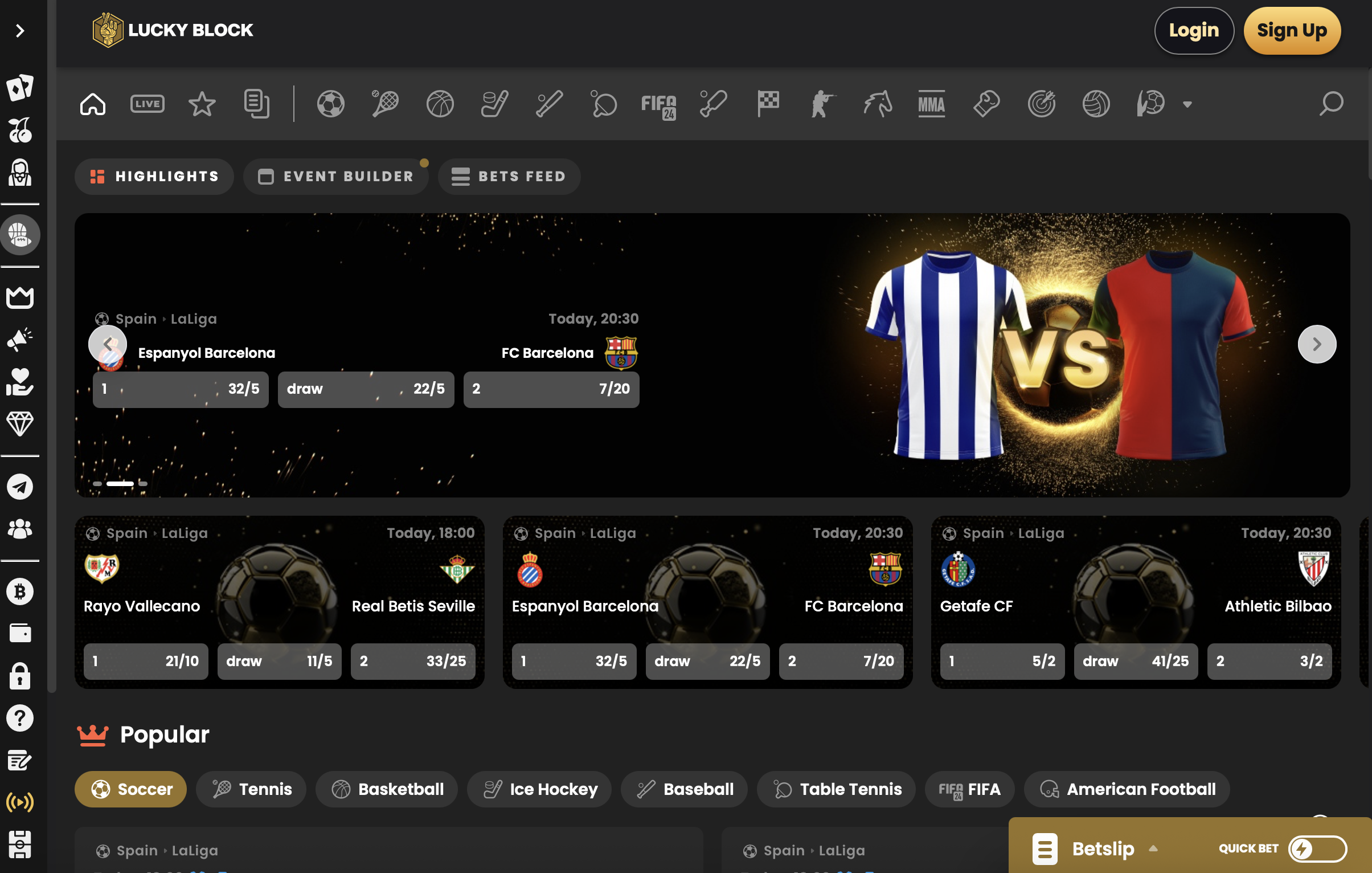The width and height of the screenshot is (1372, 873).
Task: Select the baseball bat sport icon in top bar
Action: (x=549, y=104)
